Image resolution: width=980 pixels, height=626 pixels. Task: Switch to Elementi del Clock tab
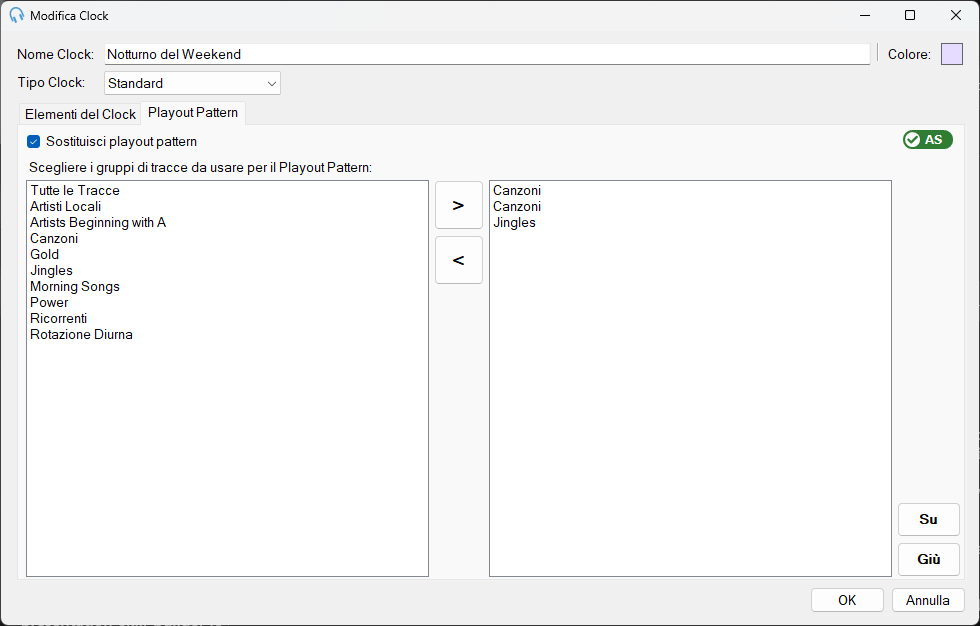click(80, 114)
